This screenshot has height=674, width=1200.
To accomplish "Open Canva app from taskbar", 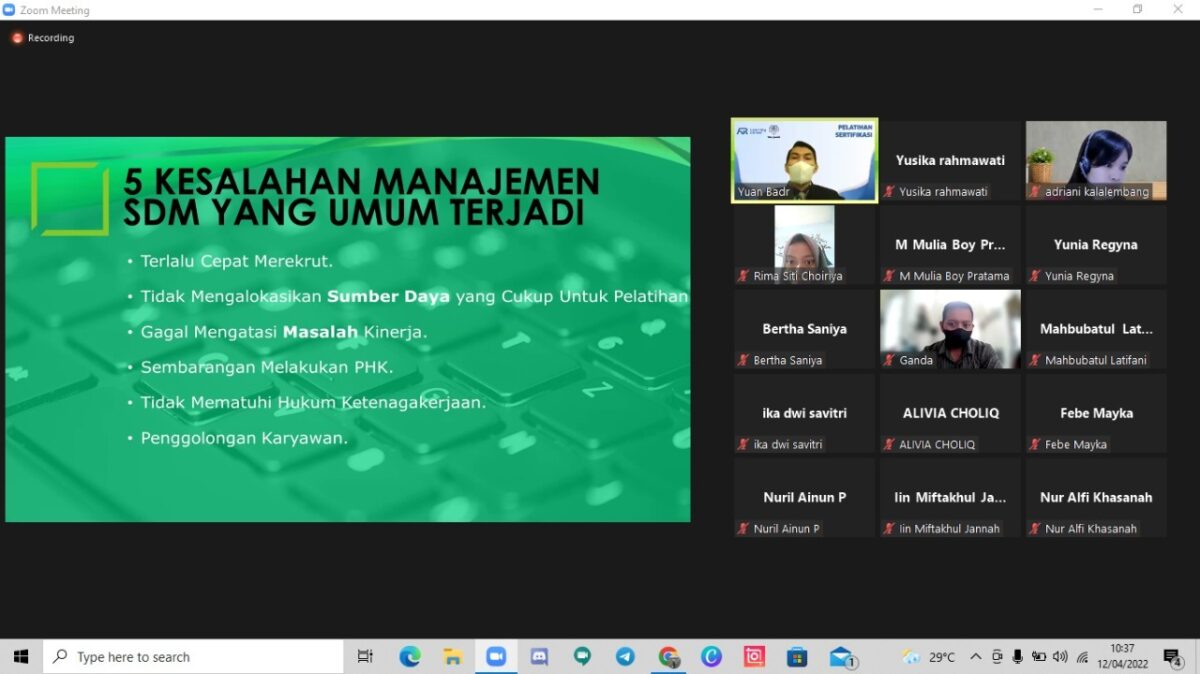I will [x=711, y=657].
